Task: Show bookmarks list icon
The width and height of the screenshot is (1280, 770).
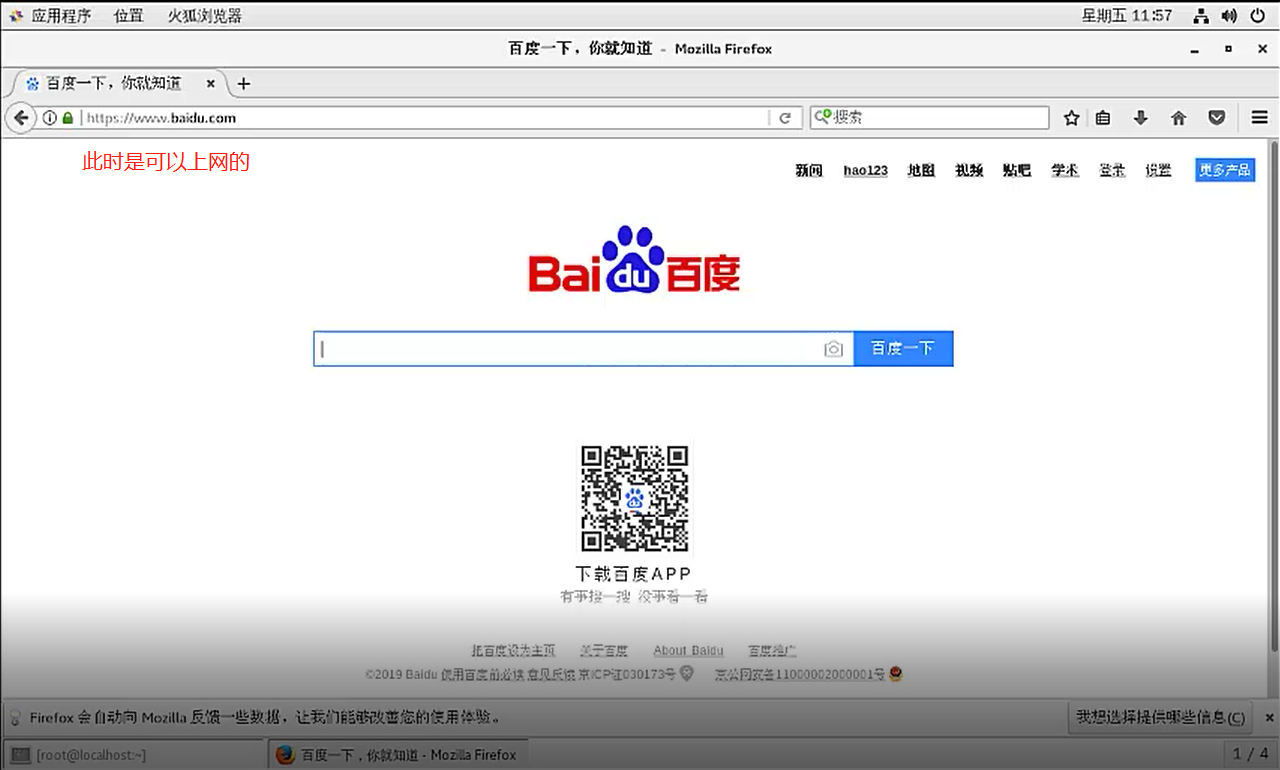Action: tap(1103, 117)
